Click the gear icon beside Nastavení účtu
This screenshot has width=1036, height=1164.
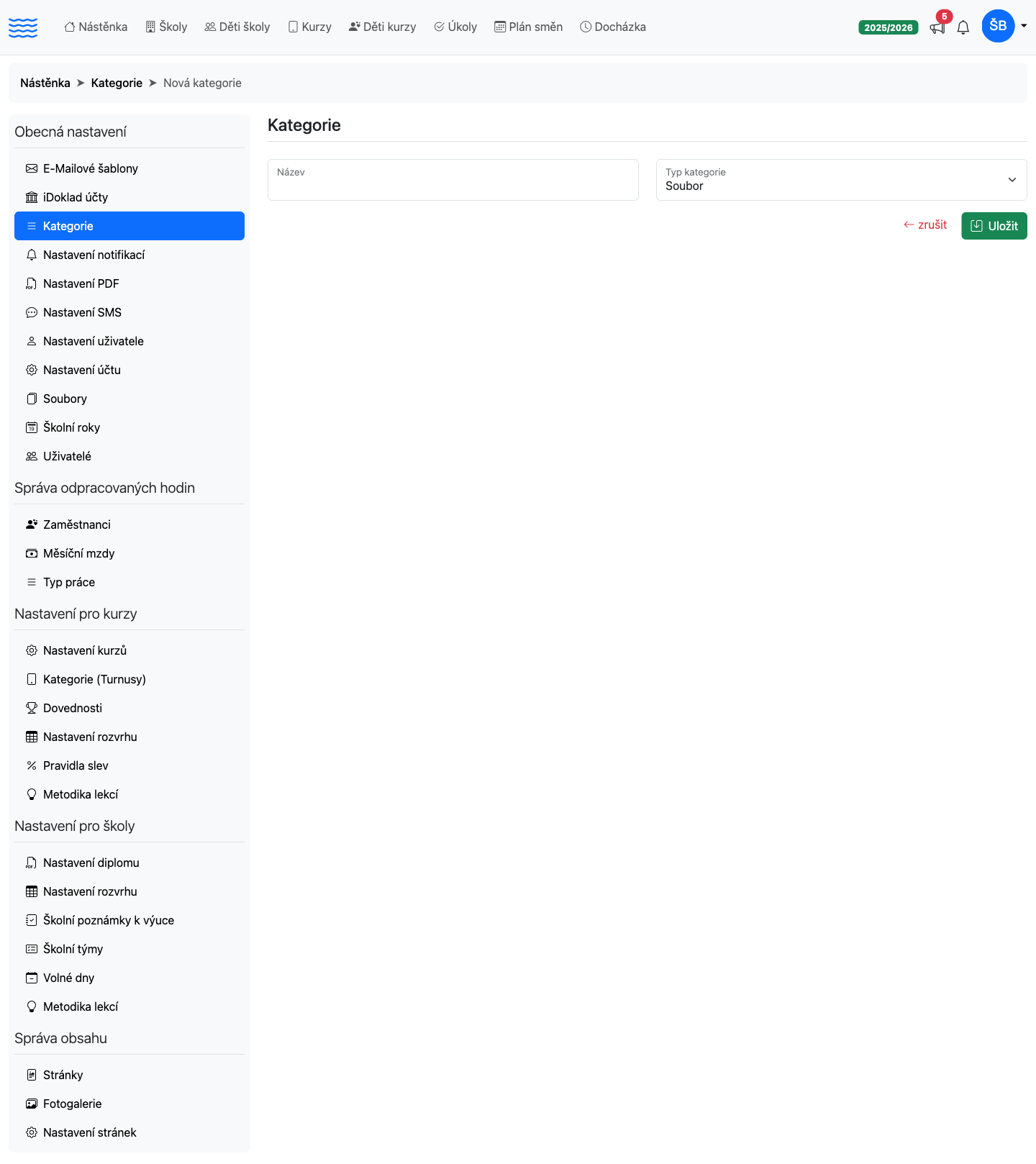point(32,370)
